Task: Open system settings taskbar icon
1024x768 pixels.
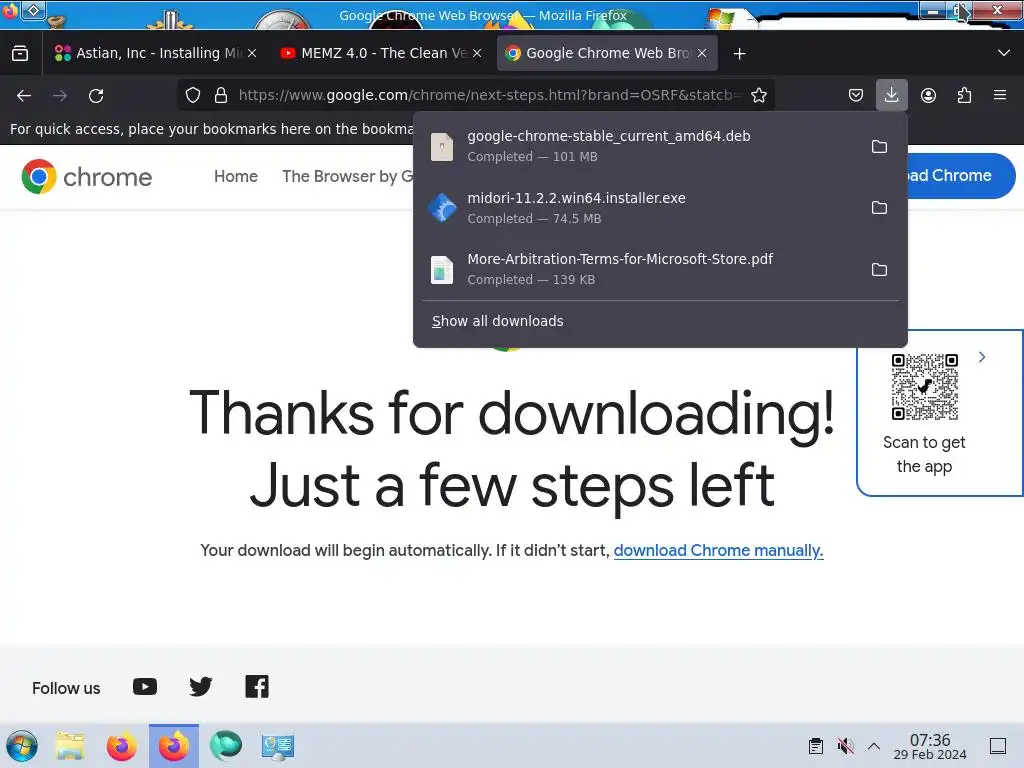Action: tap(278, 746)
